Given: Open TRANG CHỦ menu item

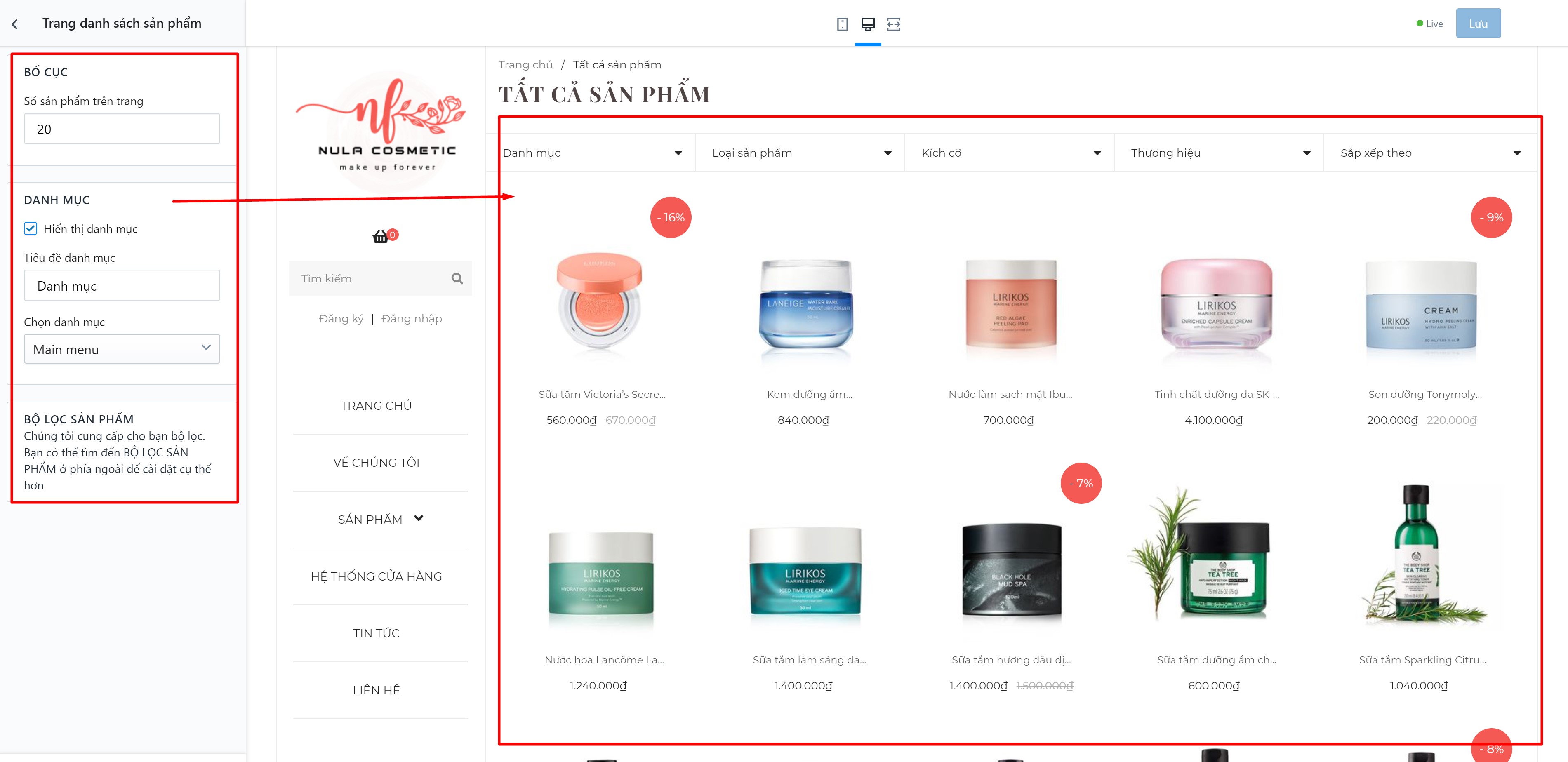Looking at the screenshot, I should point(376,406).
